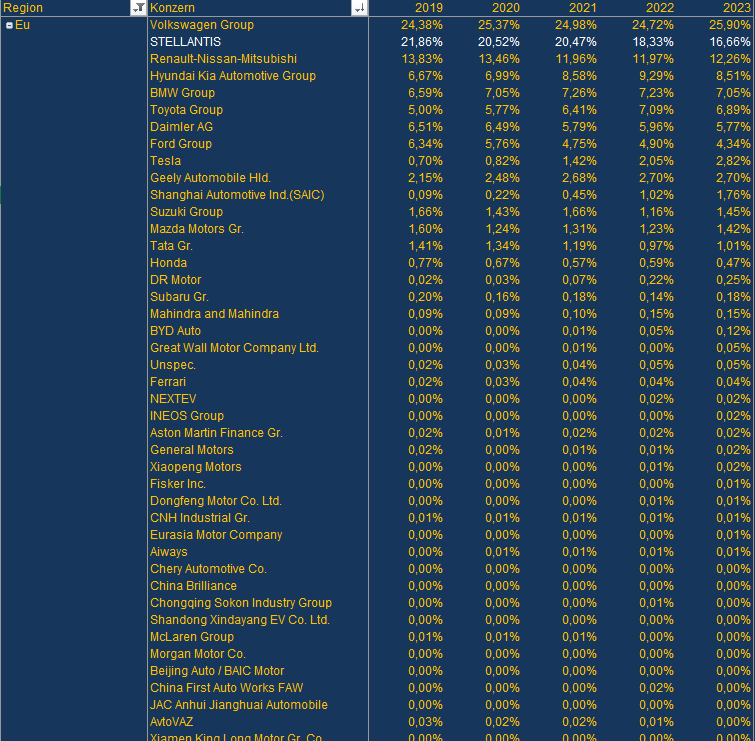Select the Fisker Inc. cell

click(x=178, y=484)
